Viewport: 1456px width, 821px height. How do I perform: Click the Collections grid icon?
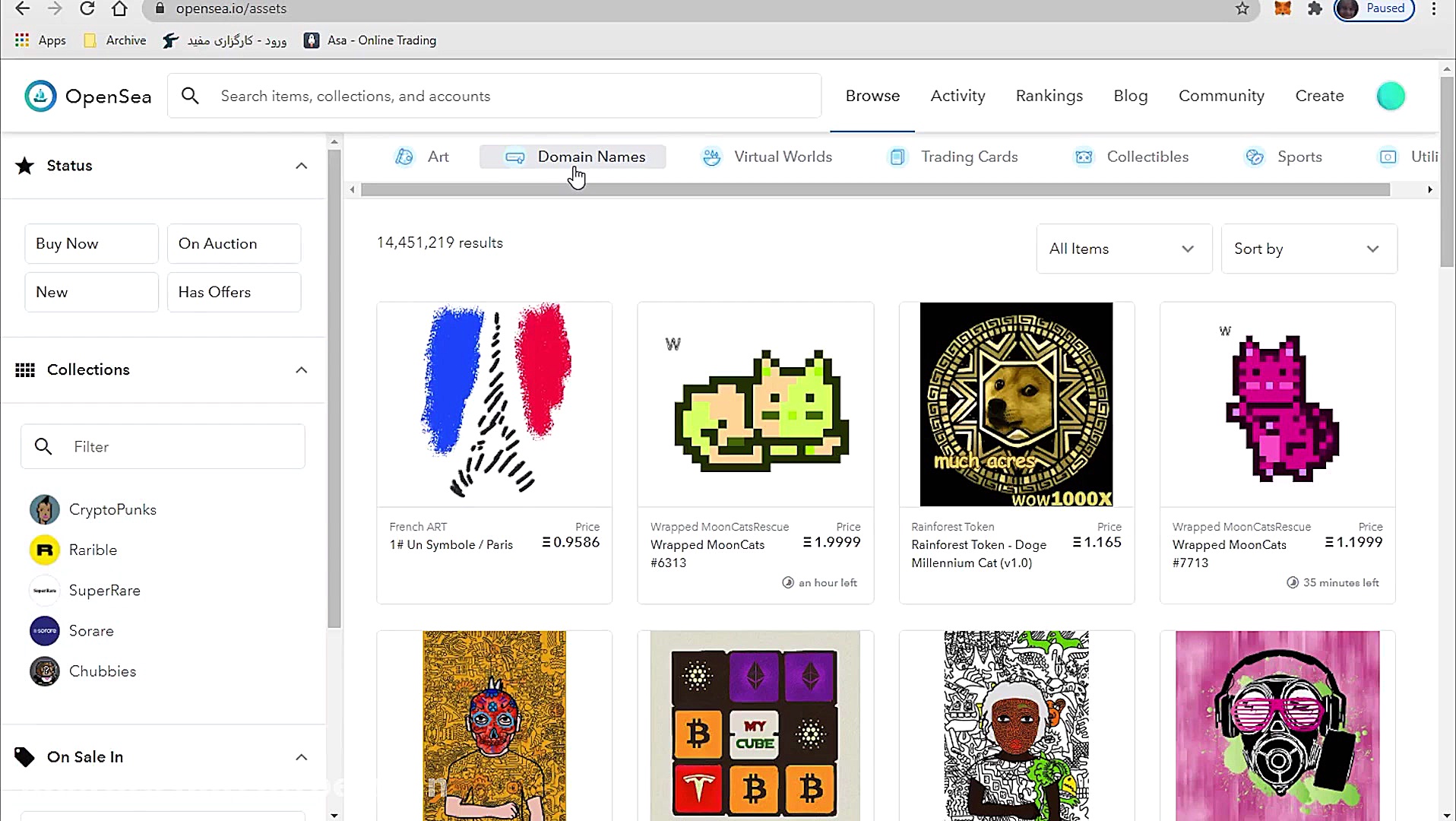tap(25, 369)
